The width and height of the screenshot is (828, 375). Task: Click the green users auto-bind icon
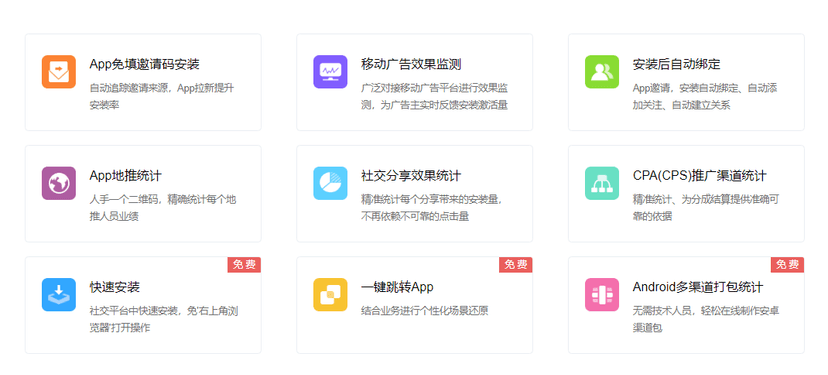click(x=601, y=72)
